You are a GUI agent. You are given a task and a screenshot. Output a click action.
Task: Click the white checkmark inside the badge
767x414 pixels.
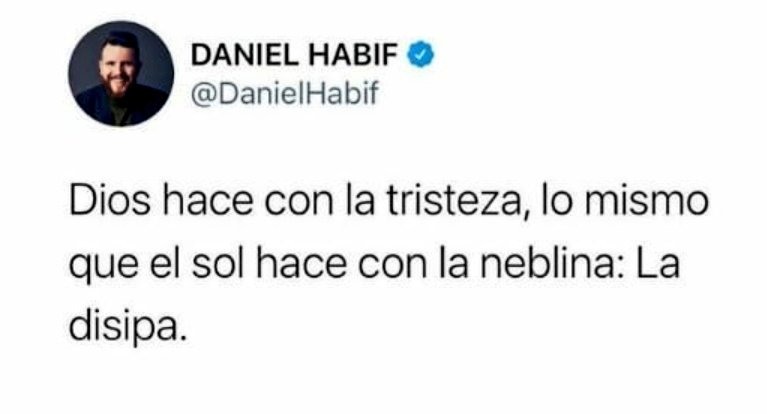point(421,55)
